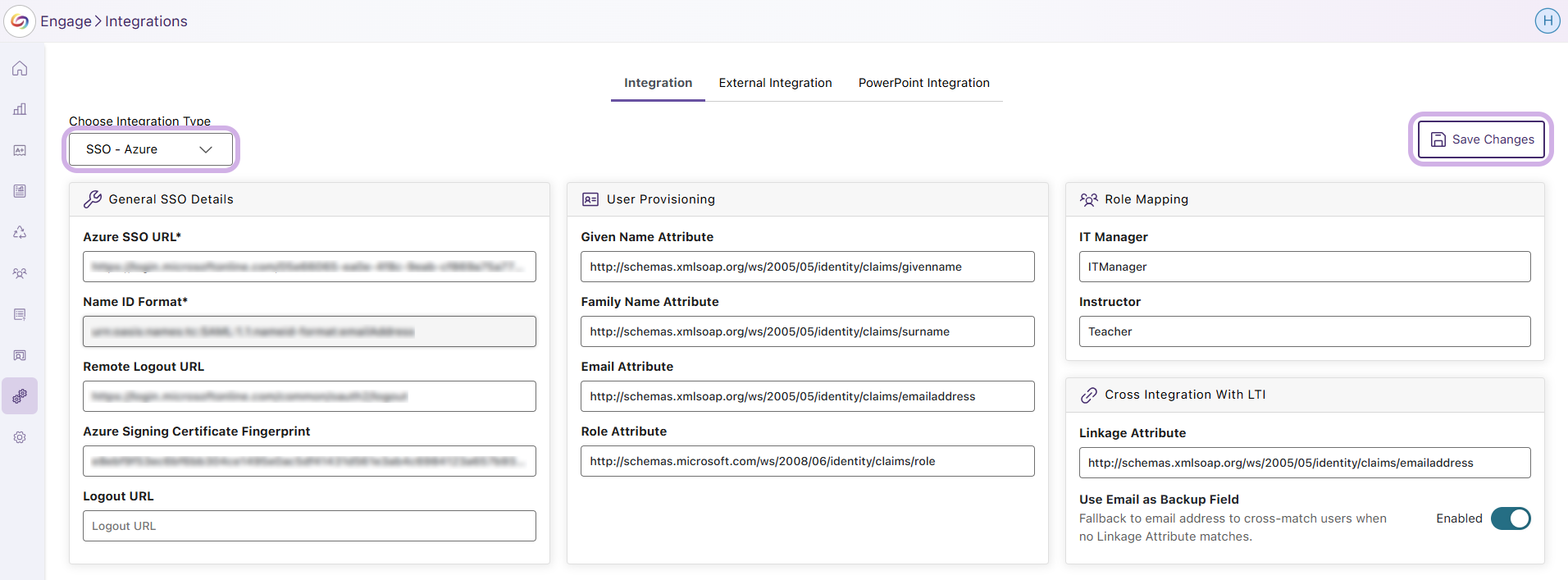Click the Azure SSO URL* label
Screen dimensions: 1568x580
point(132,237)
